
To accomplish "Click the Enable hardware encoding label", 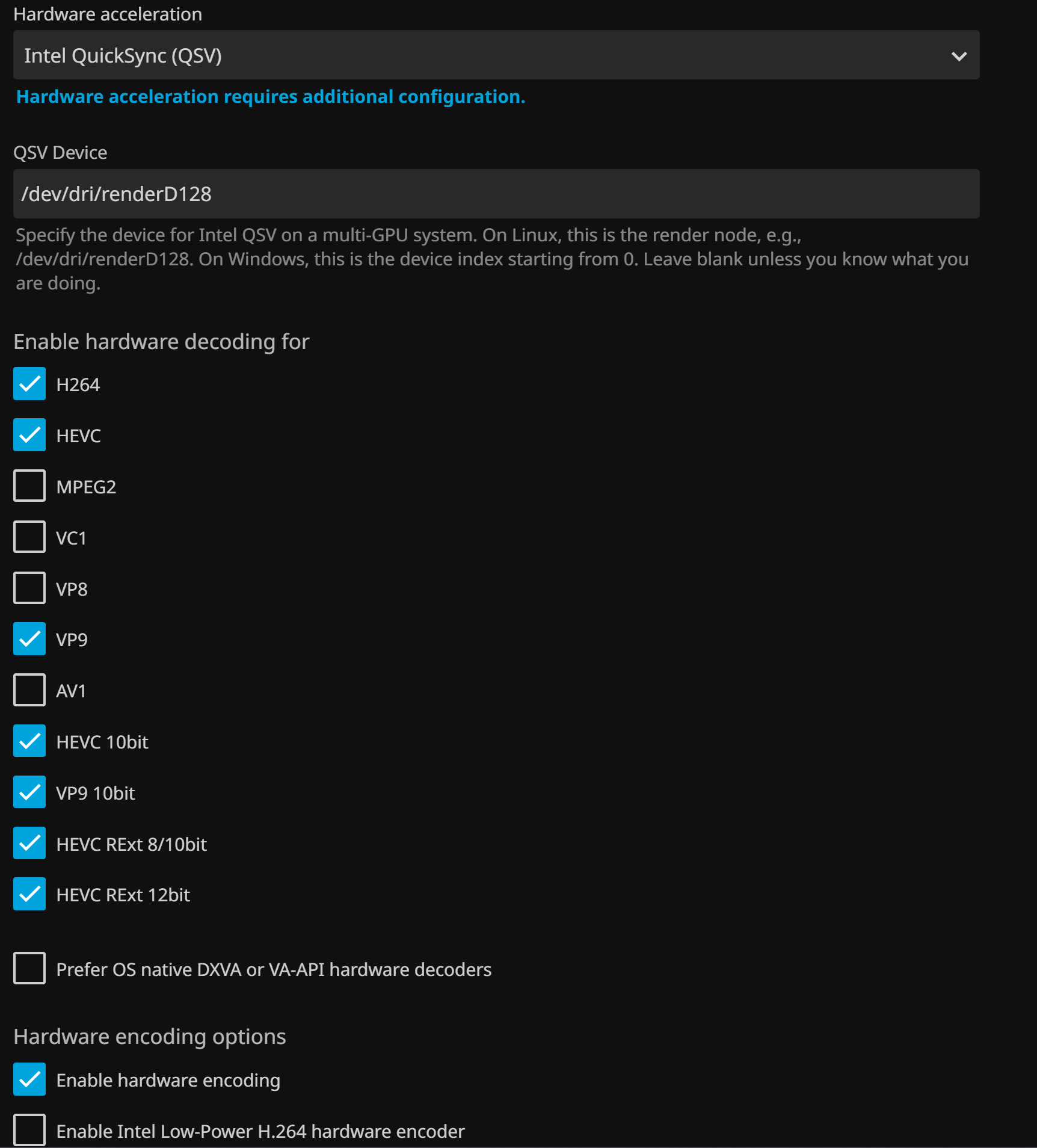I will 168,1081.
